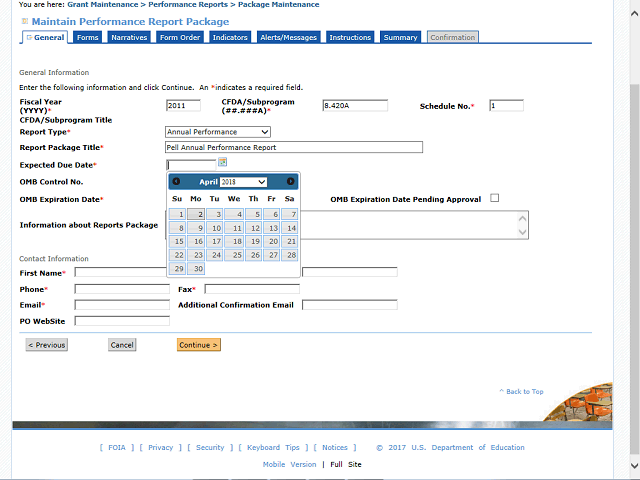640x480 pixels.
Task: Click the textarea scroll down arrow
Action: 522,232
